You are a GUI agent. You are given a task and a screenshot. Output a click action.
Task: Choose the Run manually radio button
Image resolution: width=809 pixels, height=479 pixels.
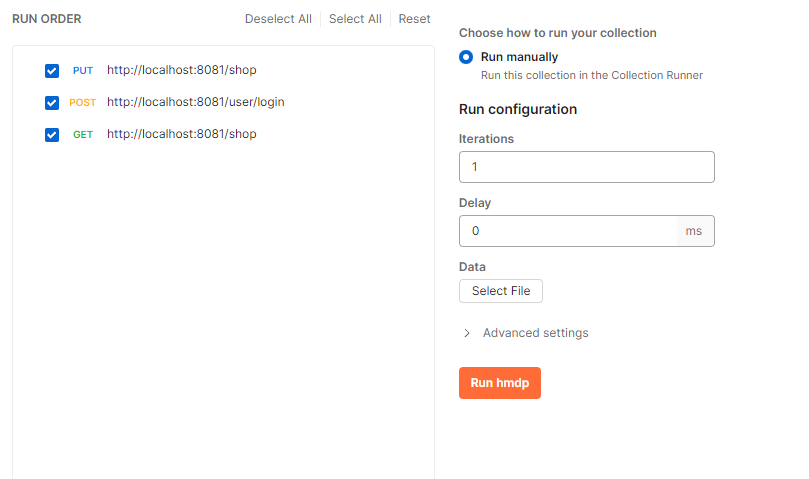click(x=466, y=58)
